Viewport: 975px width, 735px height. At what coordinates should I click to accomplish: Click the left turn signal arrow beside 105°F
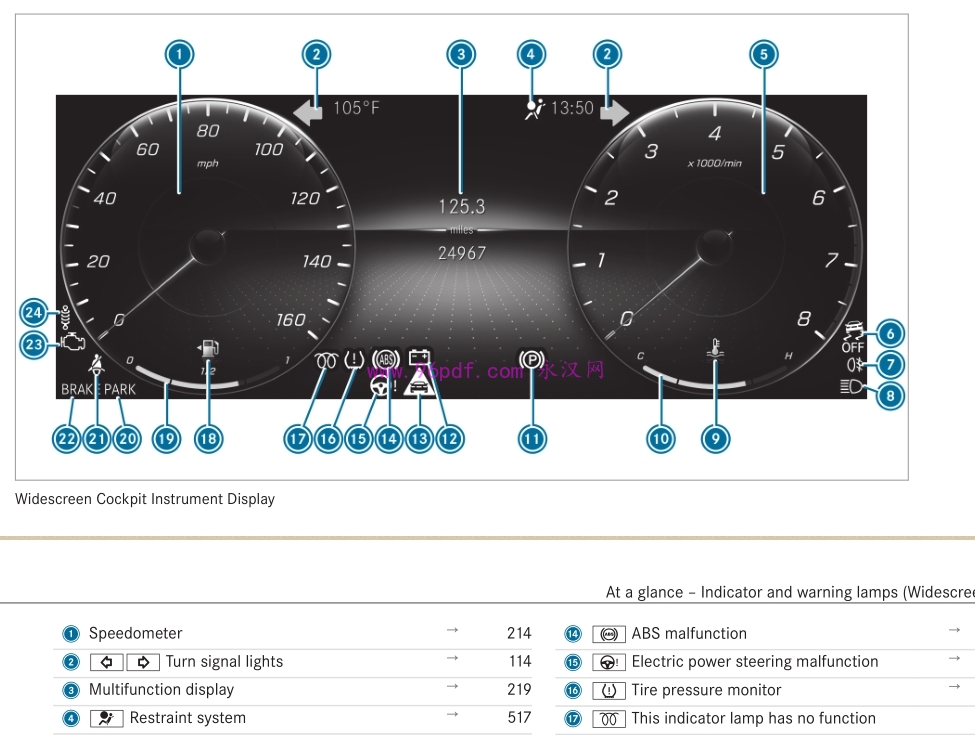[309, 109]
